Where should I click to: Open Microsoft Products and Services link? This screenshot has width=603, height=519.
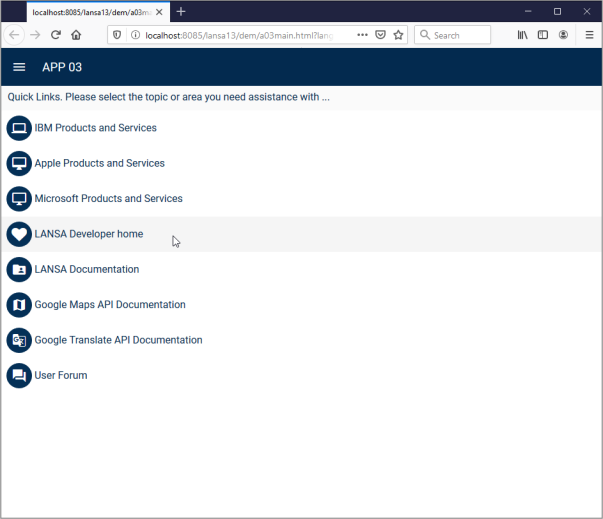click(108, 199)
